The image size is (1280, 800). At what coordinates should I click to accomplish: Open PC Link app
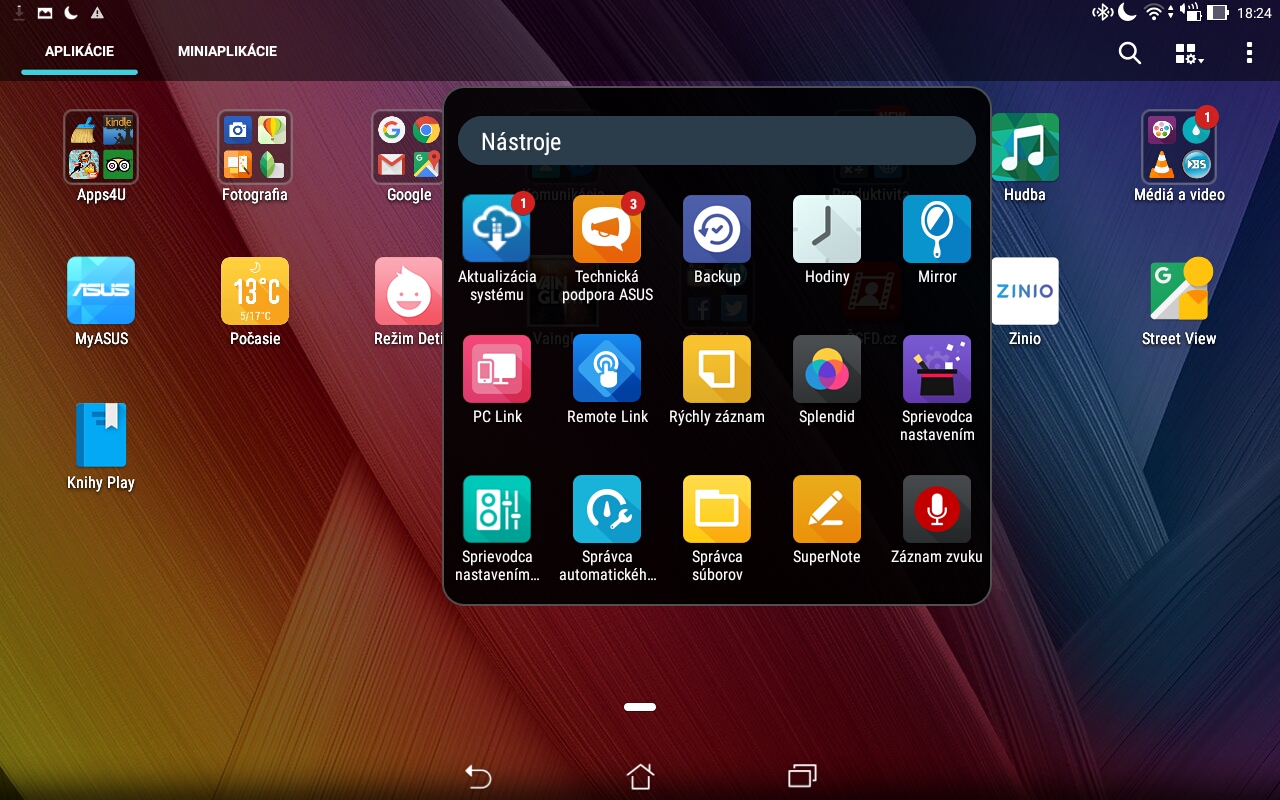click(497, 369)
